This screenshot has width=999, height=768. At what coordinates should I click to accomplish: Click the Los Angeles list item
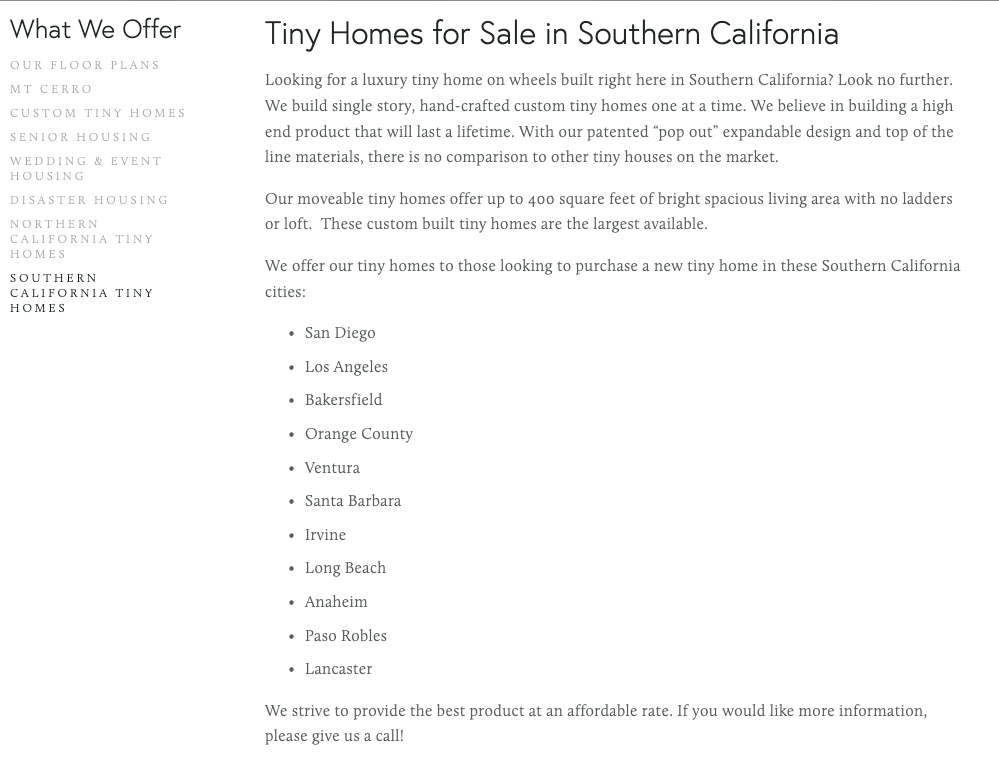[x=346, y=367]
